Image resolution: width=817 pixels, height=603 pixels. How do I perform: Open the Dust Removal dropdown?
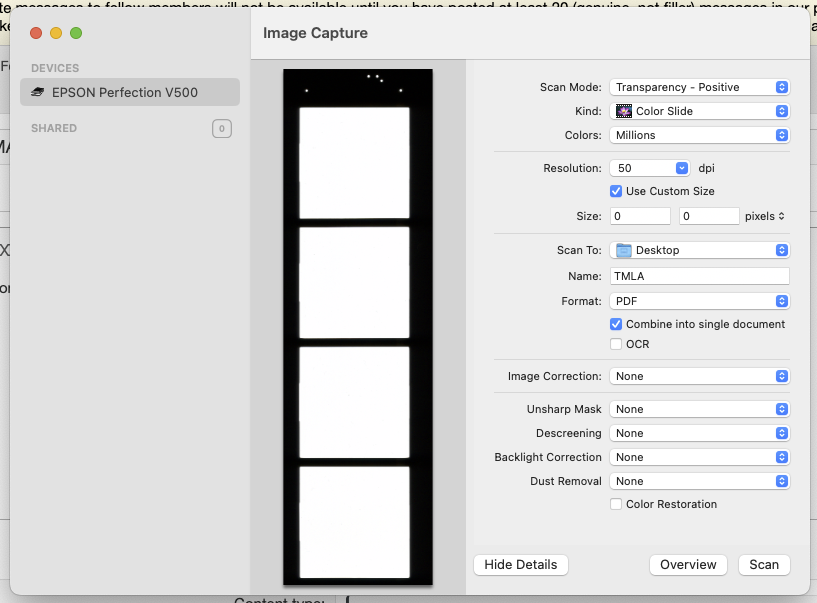699,481
